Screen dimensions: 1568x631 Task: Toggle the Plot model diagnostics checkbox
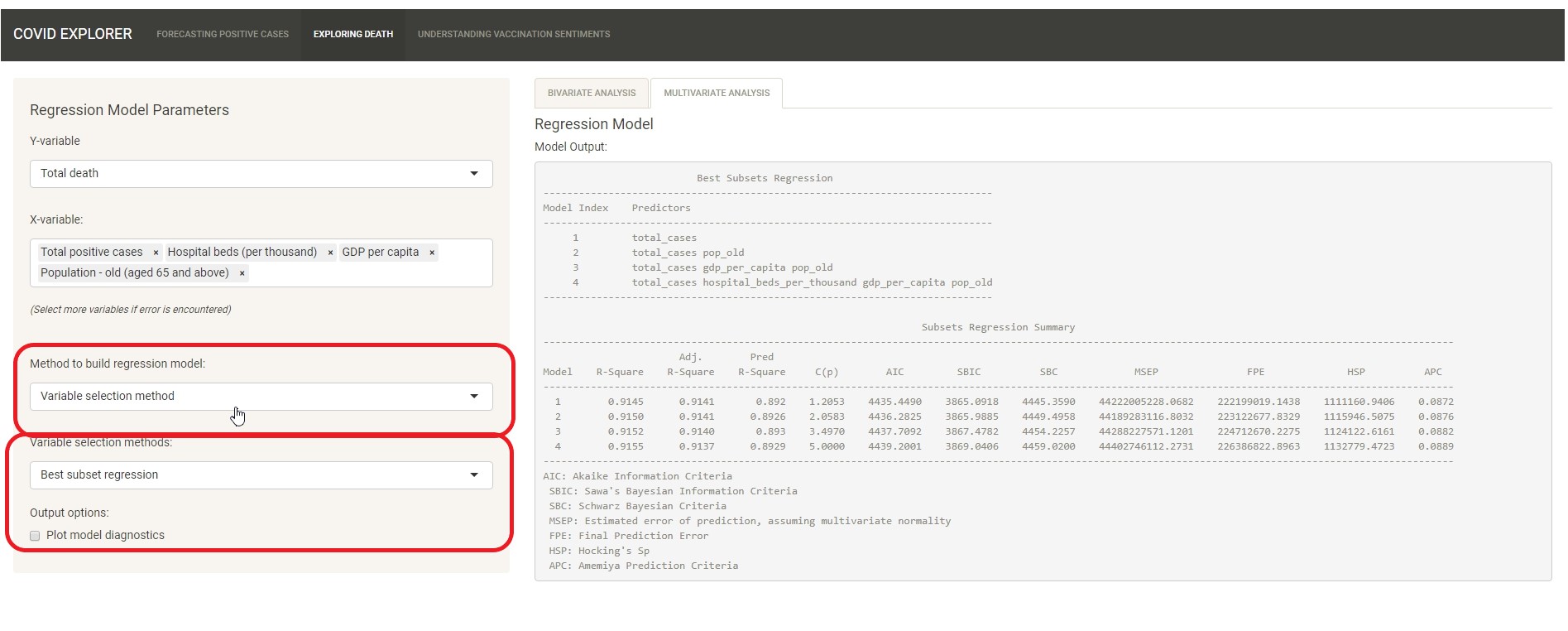coord(35,536)
